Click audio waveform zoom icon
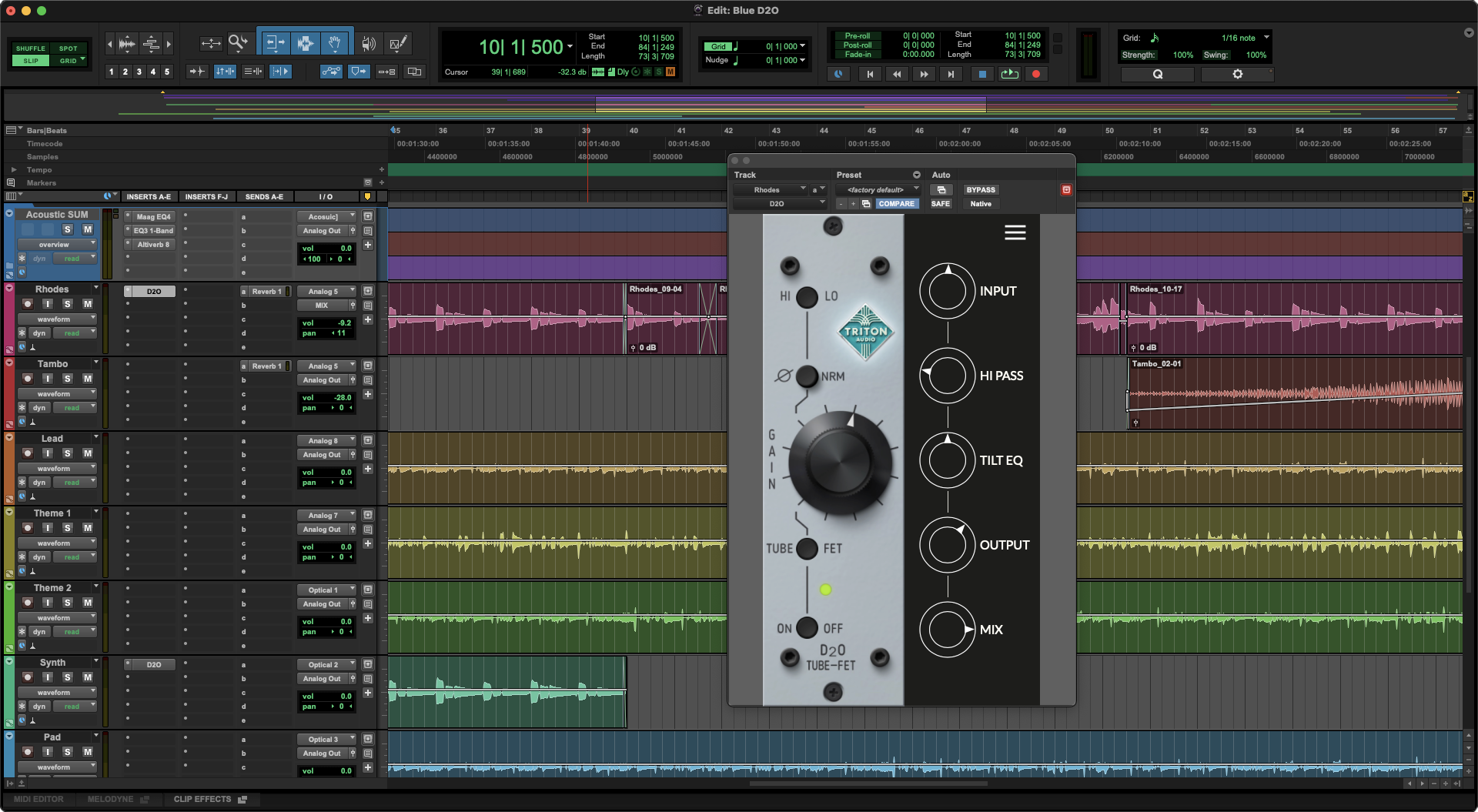The height and width of the screenshot is (812, 1478). point(128,44)
